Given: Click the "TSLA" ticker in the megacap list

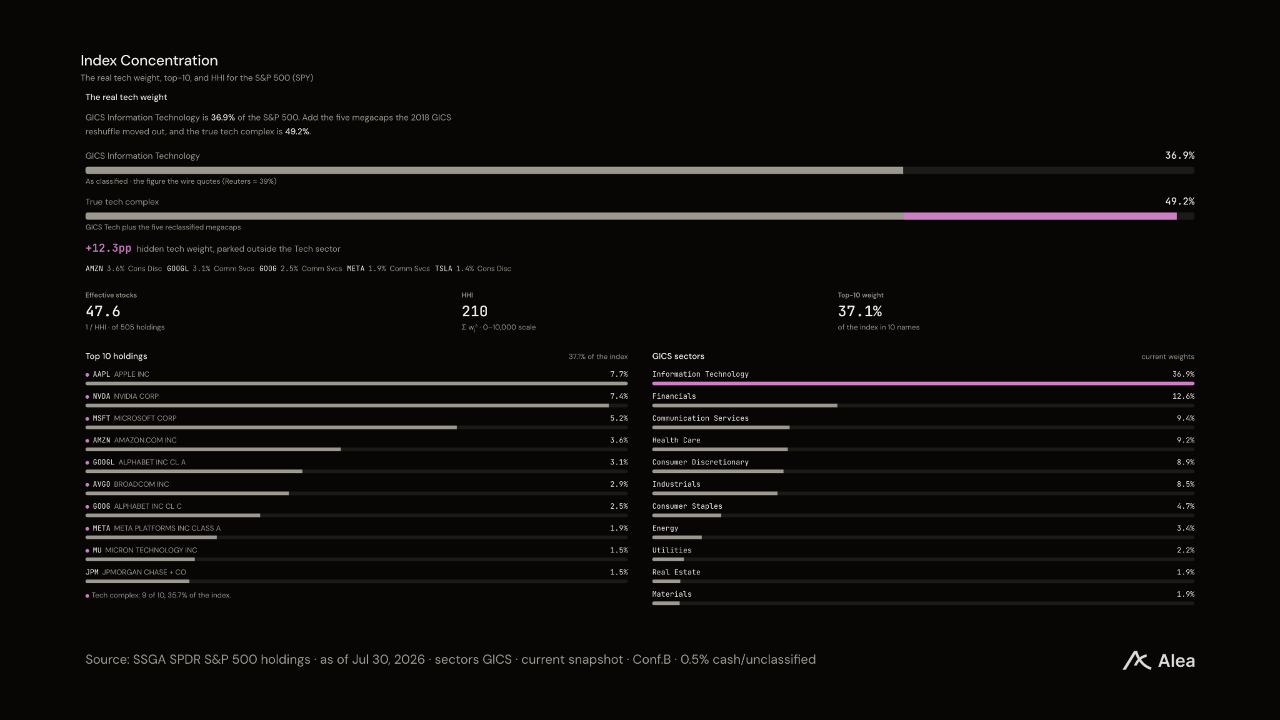Looking at the screenshot, I should click(444, 268).
